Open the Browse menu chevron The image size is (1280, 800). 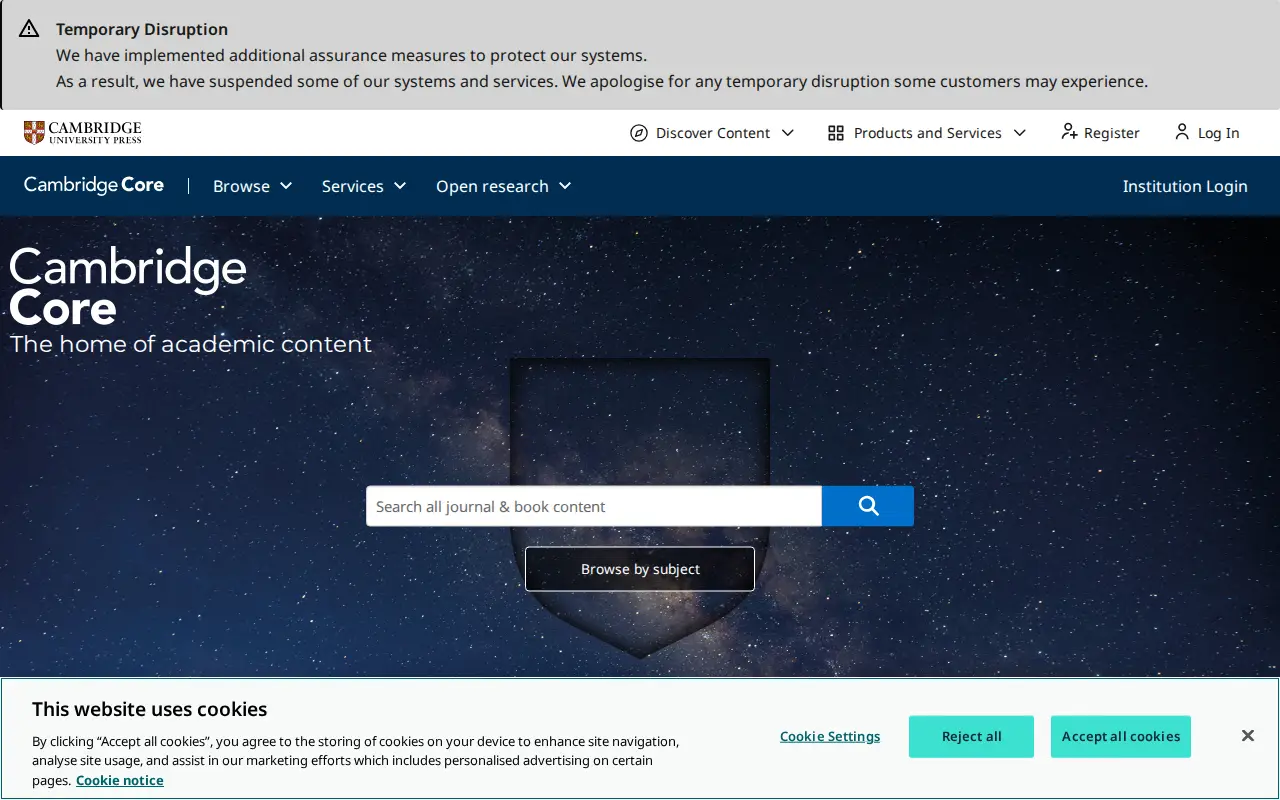click(286, 186)
